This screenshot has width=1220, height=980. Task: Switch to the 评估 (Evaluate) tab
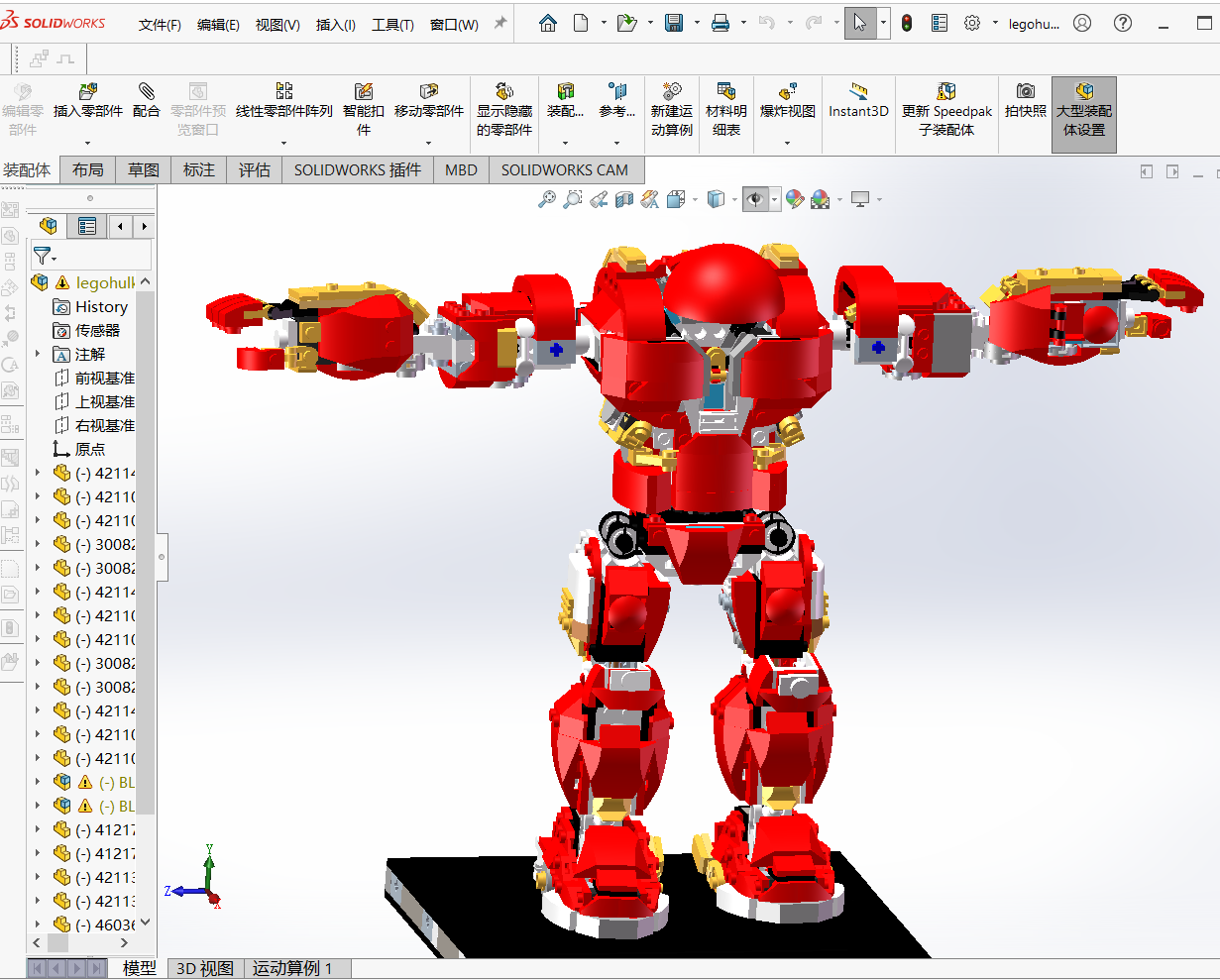click(255, 169)
